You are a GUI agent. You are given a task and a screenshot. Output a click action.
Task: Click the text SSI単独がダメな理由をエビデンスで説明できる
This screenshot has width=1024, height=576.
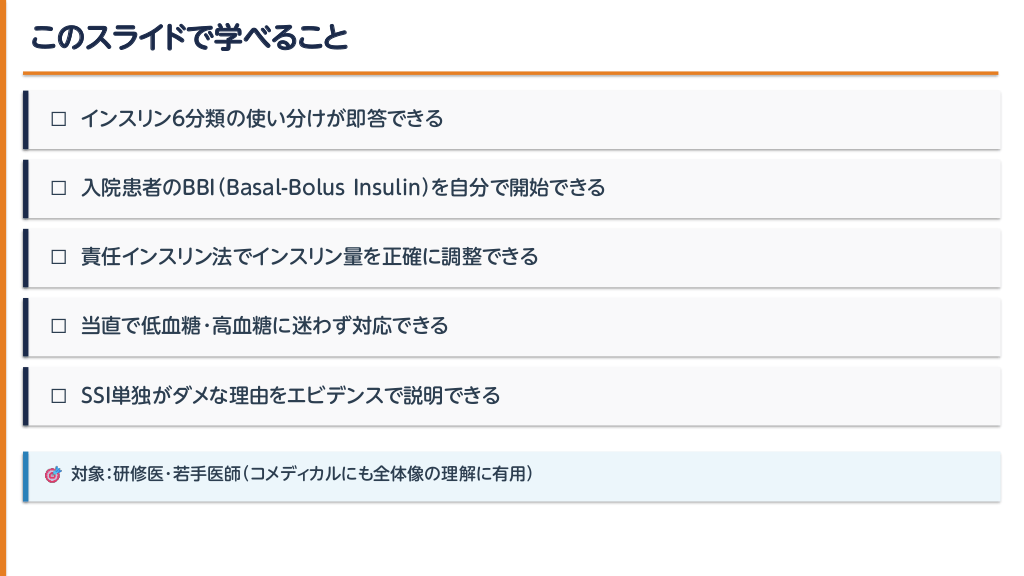coord(290,395)
